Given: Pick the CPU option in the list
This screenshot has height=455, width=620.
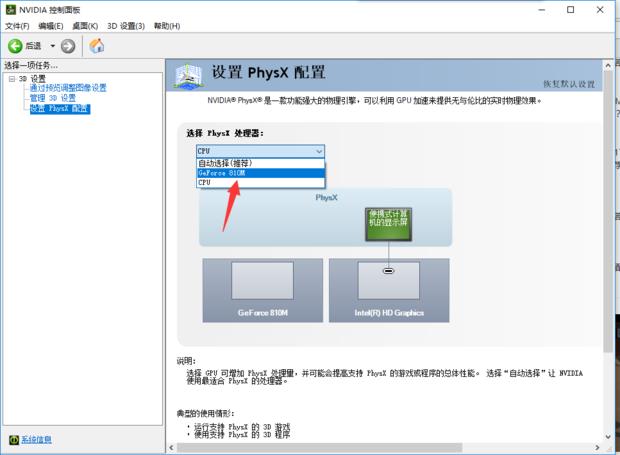Looking at the screenshot, I should 260,183.
